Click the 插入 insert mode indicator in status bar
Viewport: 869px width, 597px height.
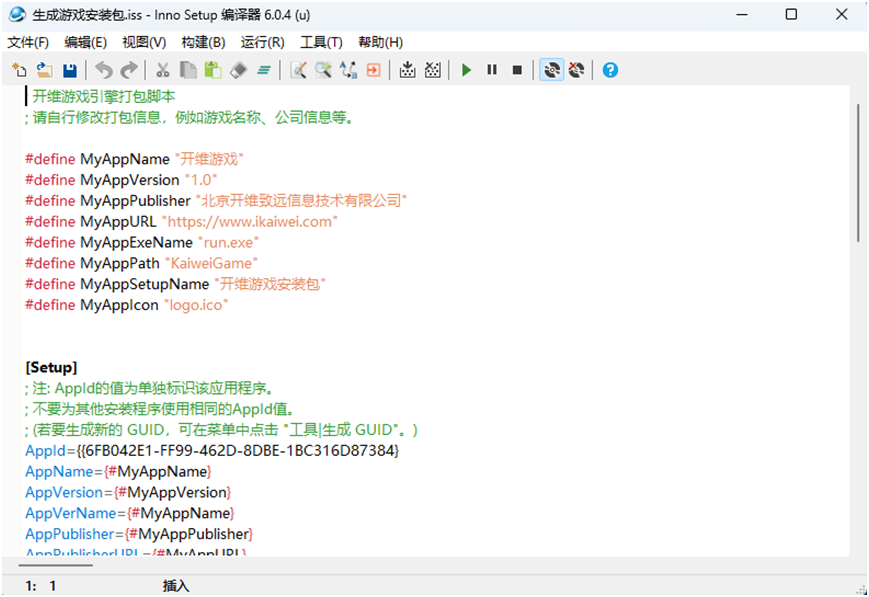click(176, 586)
